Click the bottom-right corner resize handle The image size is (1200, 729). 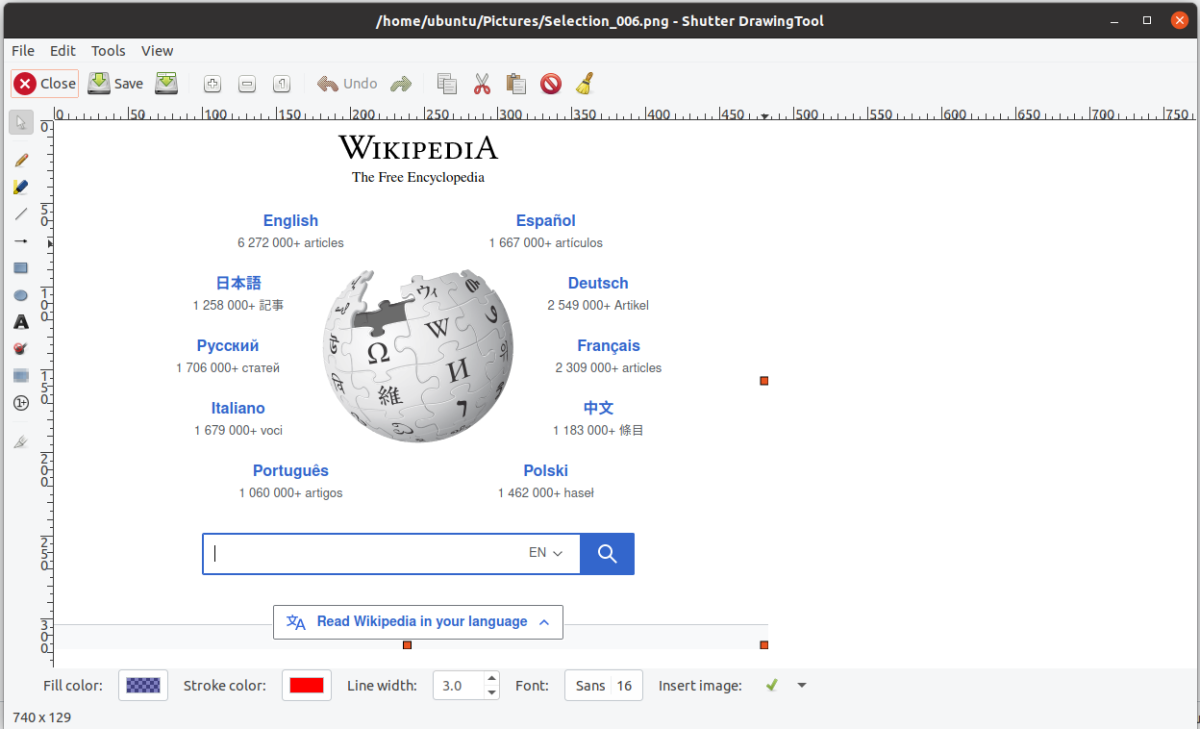[764, 645]
